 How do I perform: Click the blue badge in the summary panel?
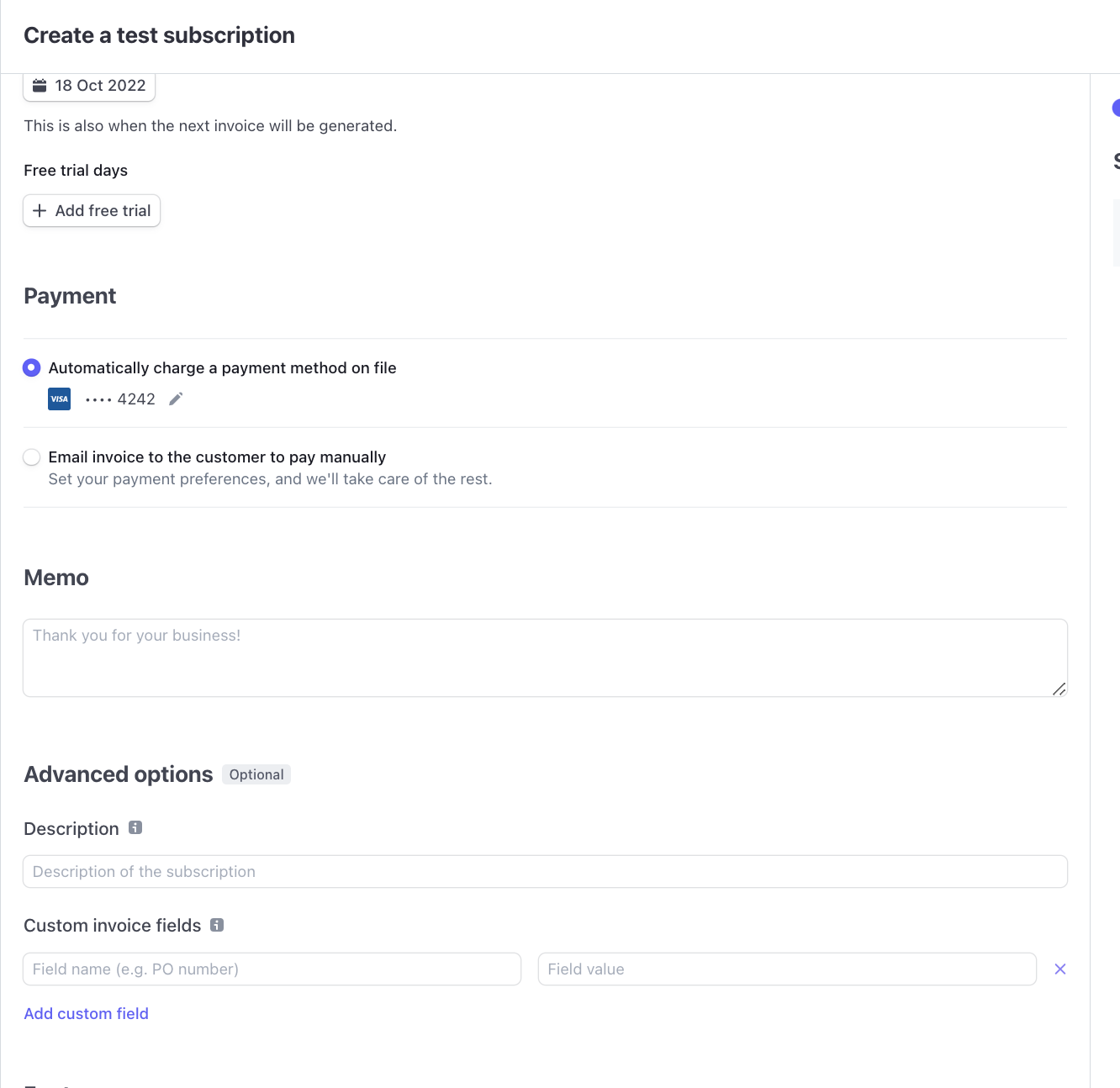click(1117, 108)
